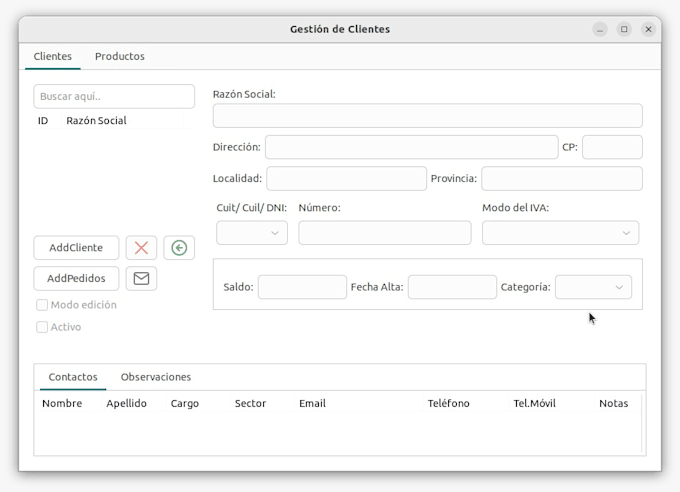The height and width of the screenshot is (492, 680).
Task: Focus the Razón Social input field
Action: 428,116
